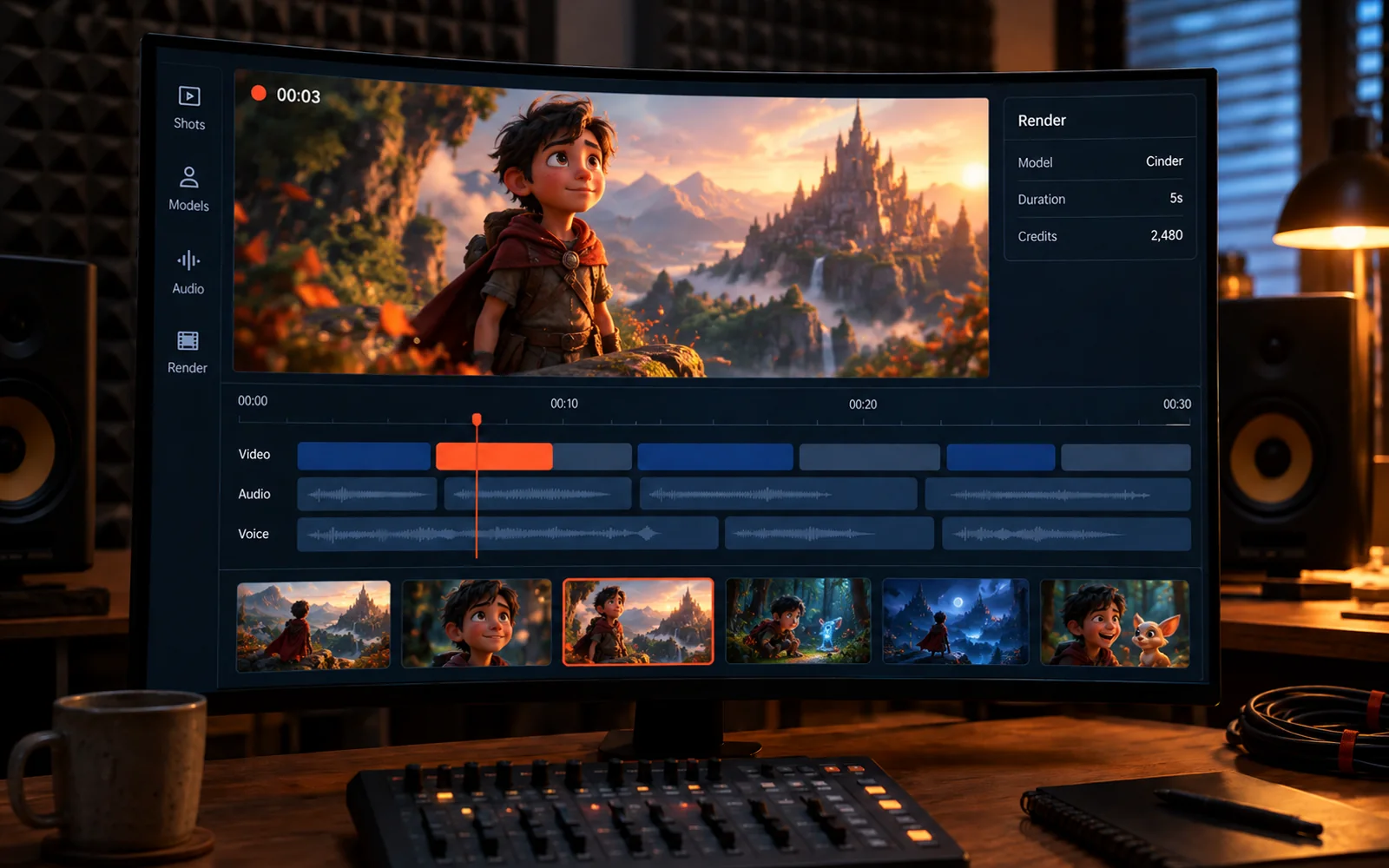
Task: Open the close-up thumbnail of the boy's face
Action: pyautogui.click(x=477, y=622)
